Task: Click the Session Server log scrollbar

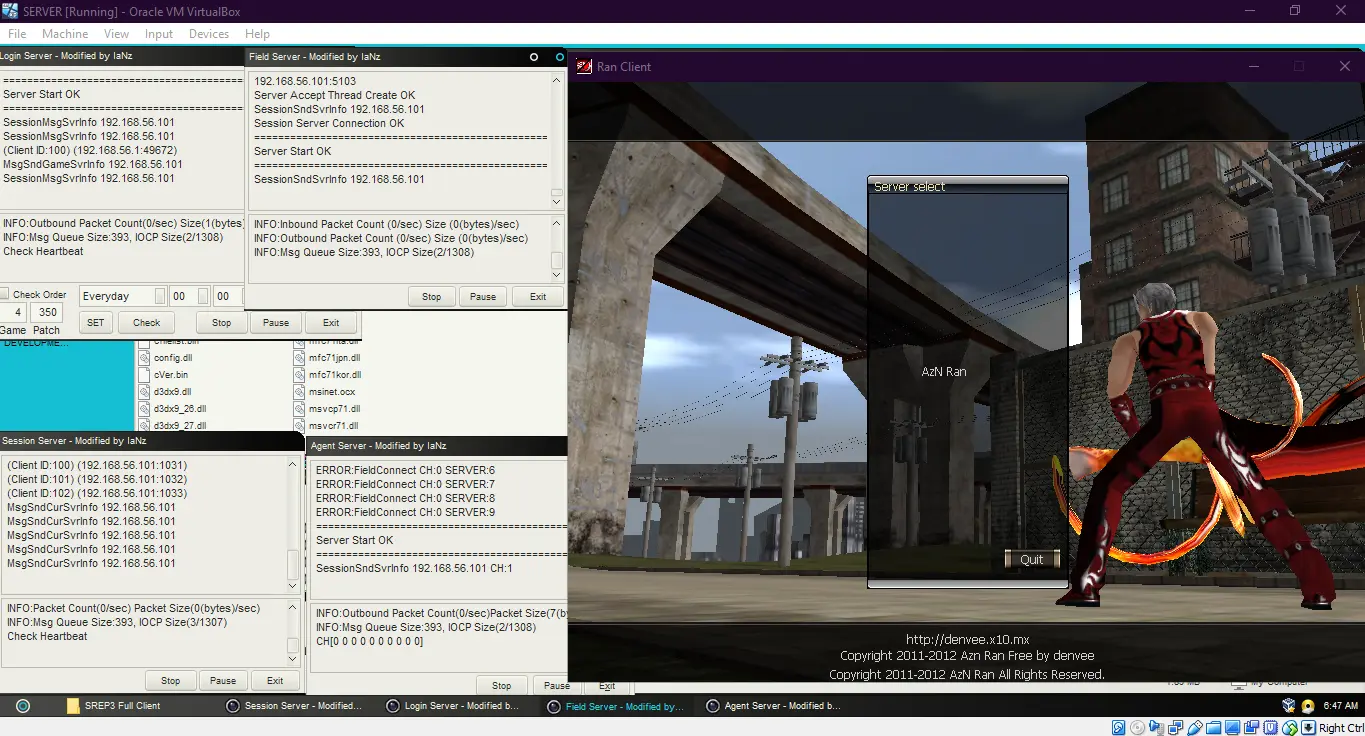Action: pyautogui.click(x=293, y=524)
